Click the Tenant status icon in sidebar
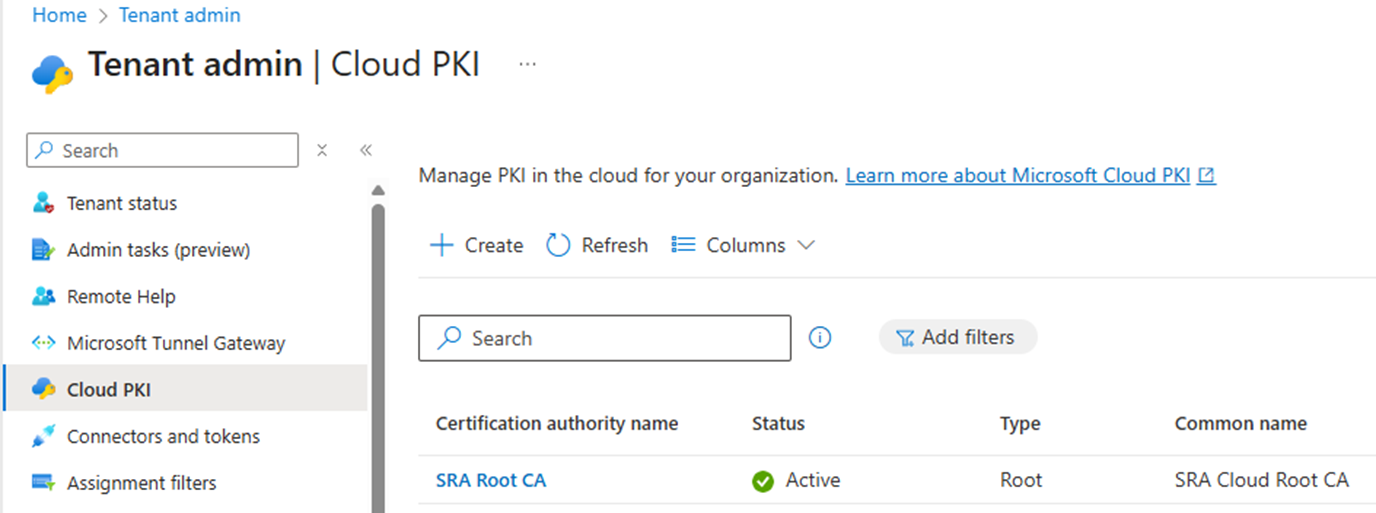Screen dimensions: 1376x513 click(x=43, y=203)
